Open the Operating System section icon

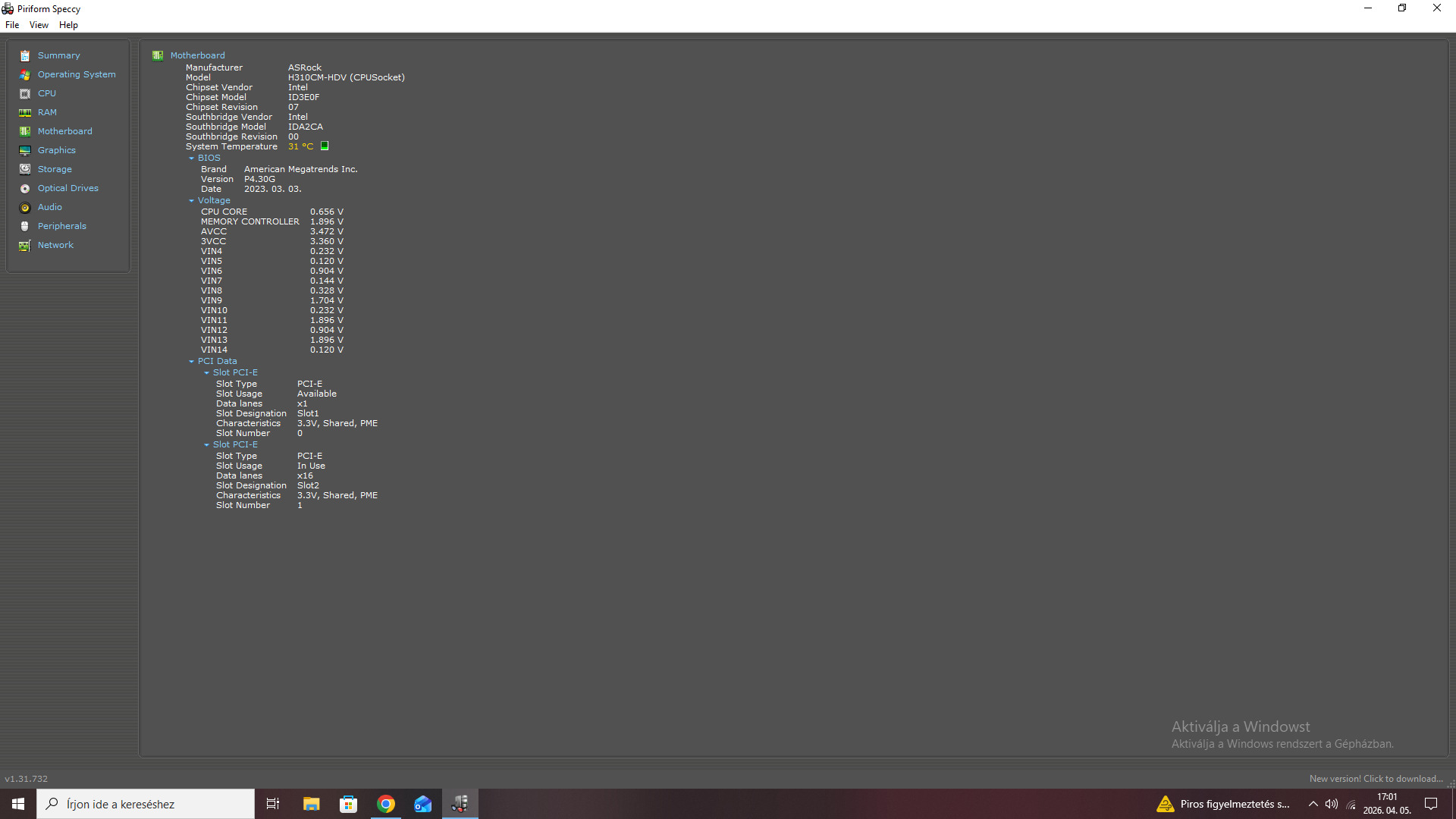(25, 75)
